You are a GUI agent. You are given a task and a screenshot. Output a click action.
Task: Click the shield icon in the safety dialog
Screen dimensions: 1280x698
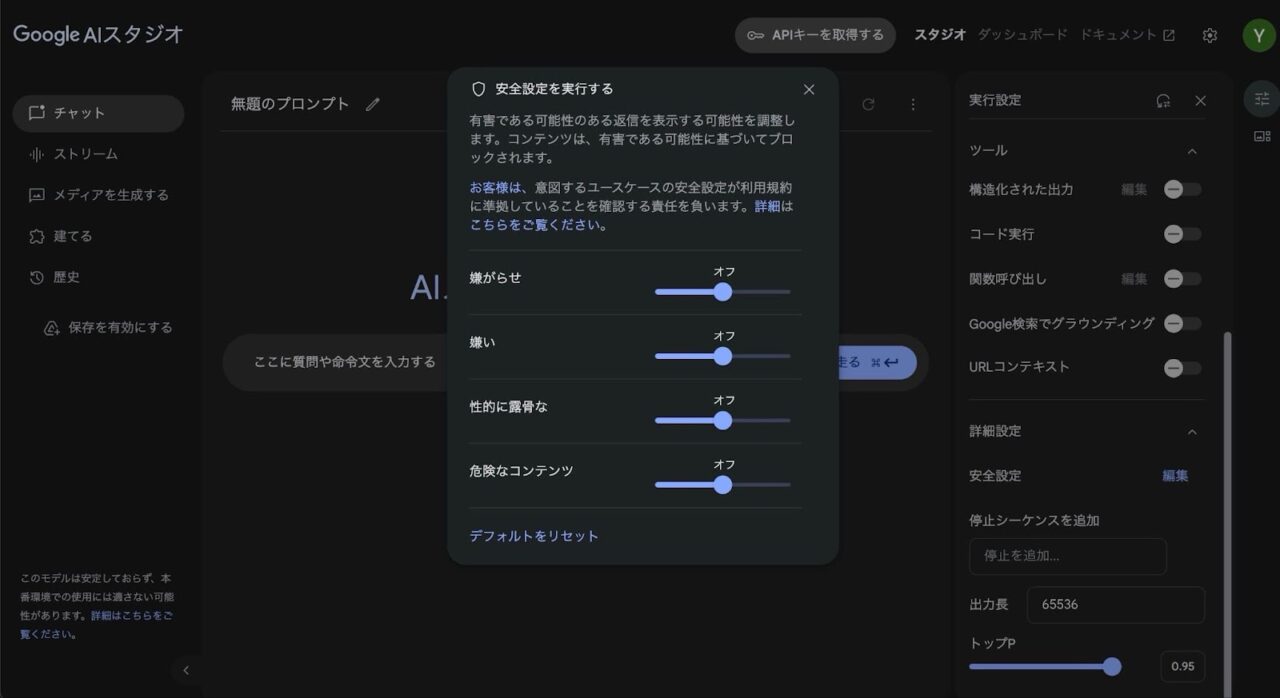478,89
